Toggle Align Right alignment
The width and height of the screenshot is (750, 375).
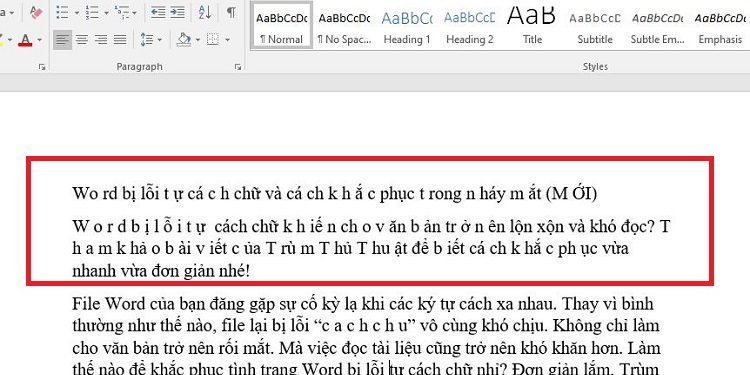(x=101, y=40)
